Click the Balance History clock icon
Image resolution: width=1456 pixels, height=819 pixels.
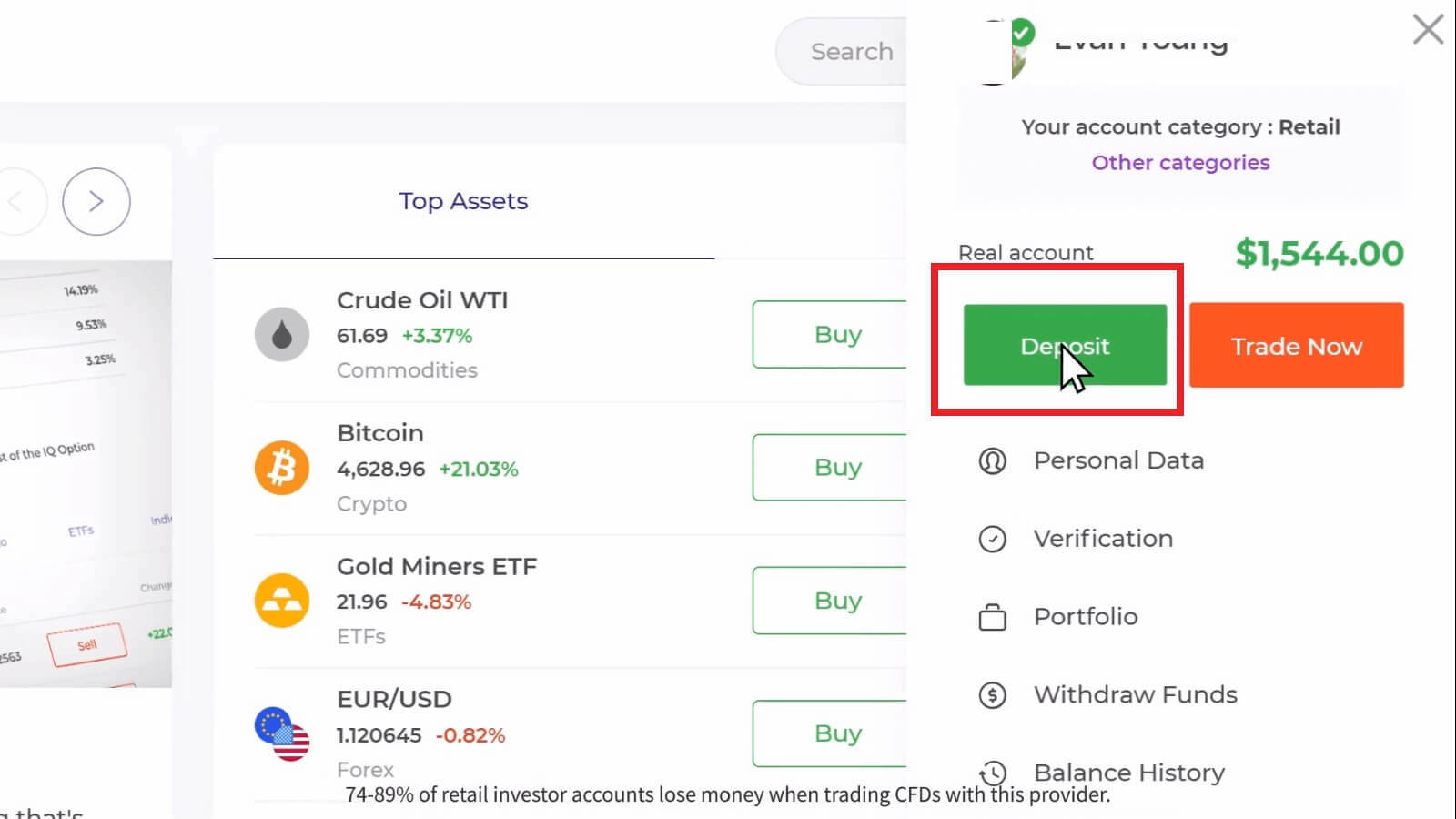(994, 773)
